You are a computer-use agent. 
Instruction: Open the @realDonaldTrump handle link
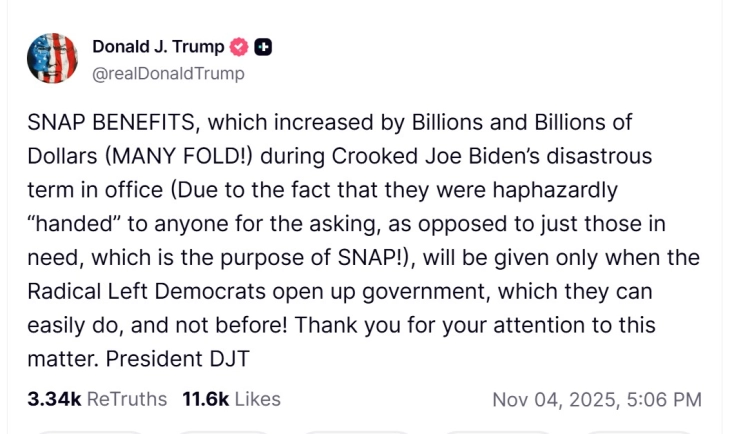pyautogui.click(x=168, y=73)
